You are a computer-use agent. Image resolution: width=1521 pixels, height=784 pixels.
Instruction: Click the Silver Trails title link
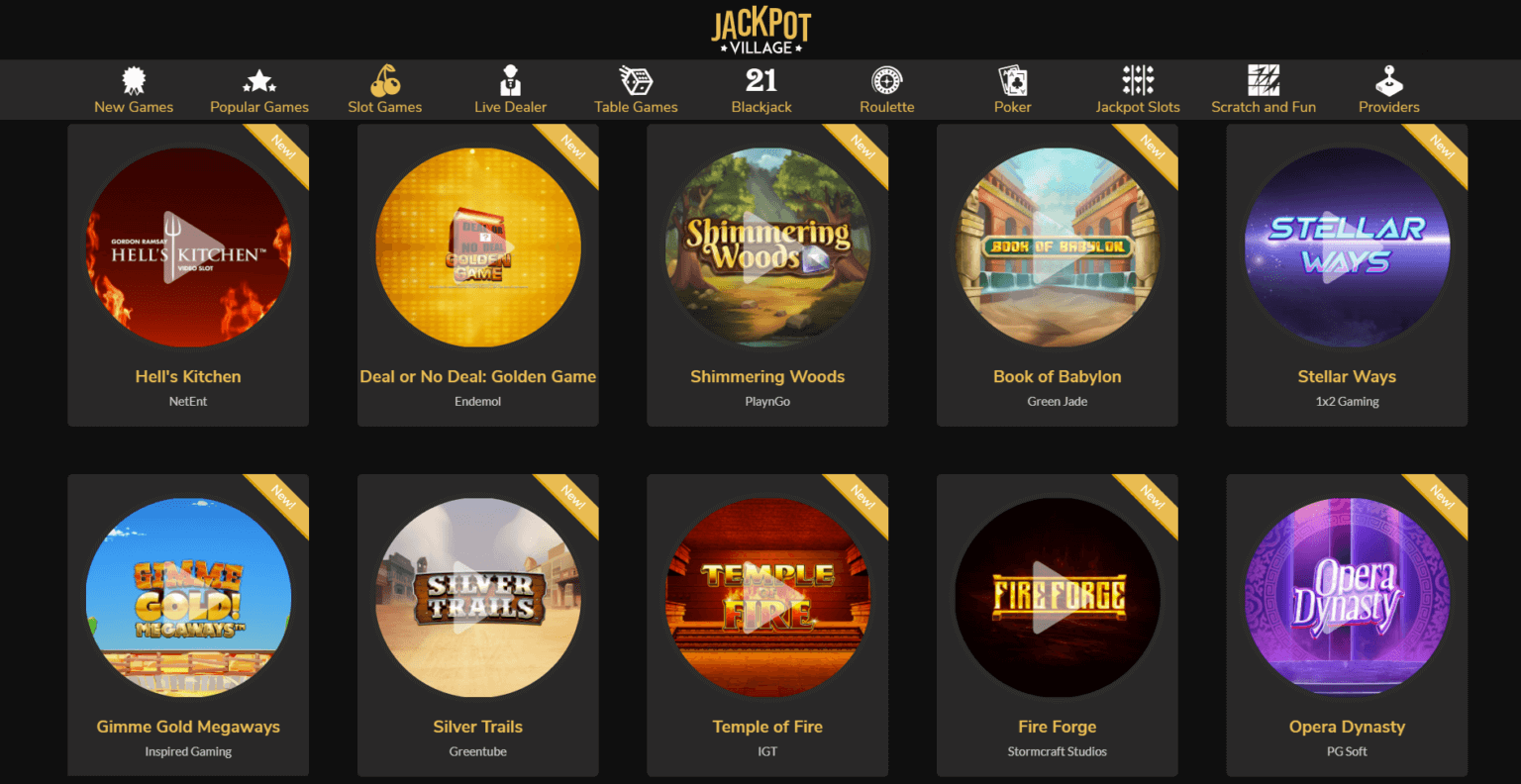tap(477, 727)
